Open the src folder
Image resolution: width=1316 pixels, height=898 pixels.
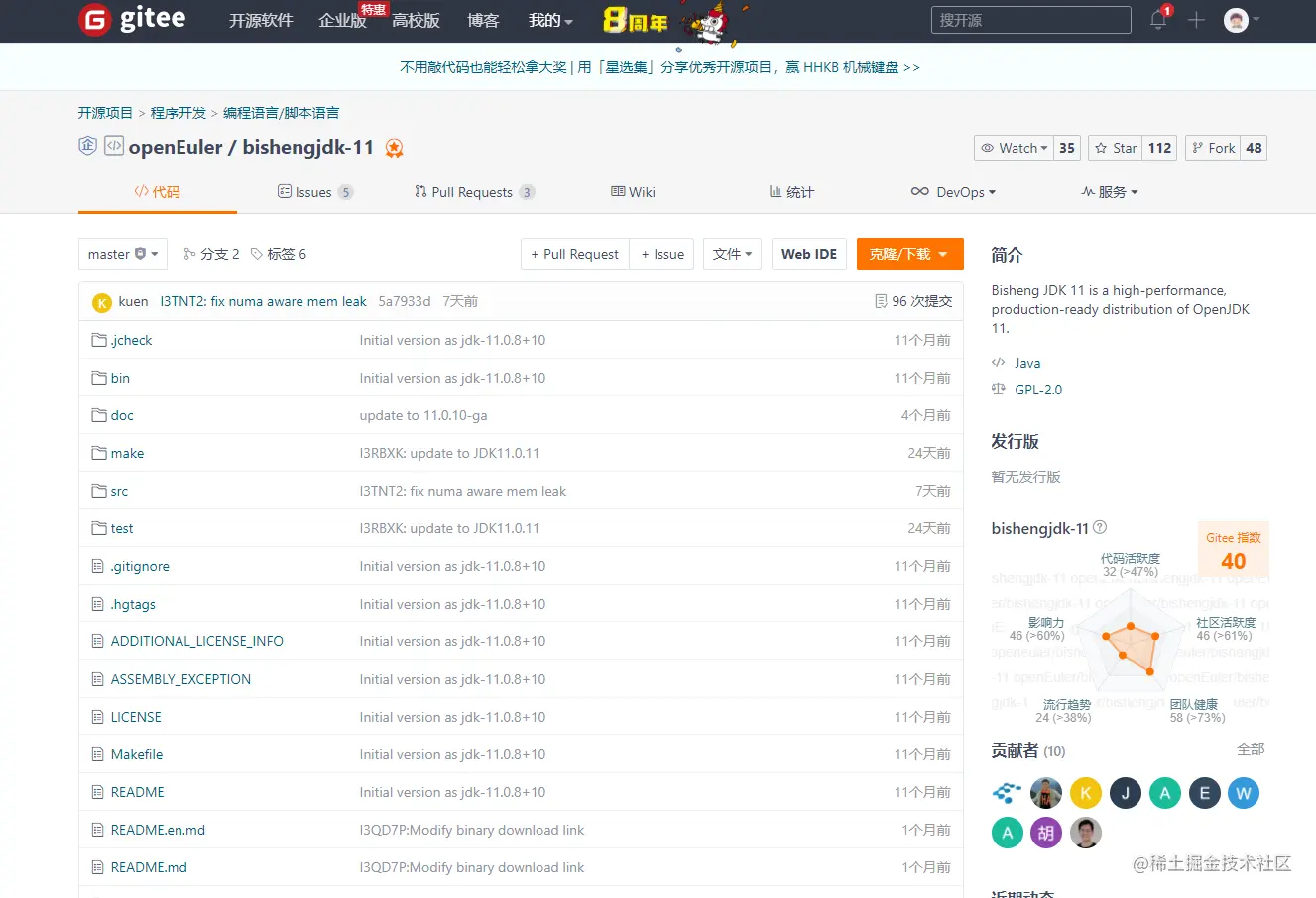point(119,491)
